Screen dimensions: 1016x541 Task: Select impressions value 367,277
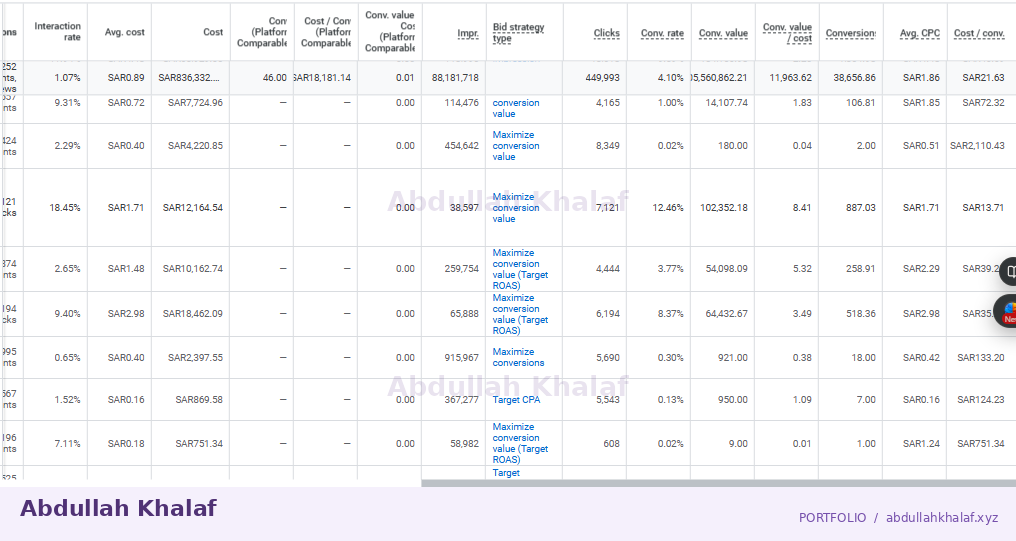[461, 400]
